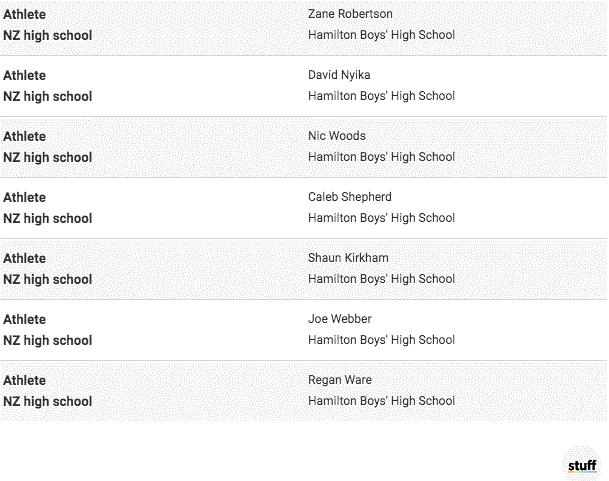Click NZ high school label in Joe Webber row
The width and height of the screenshot is (609, 481).
[x=47, y=341]
